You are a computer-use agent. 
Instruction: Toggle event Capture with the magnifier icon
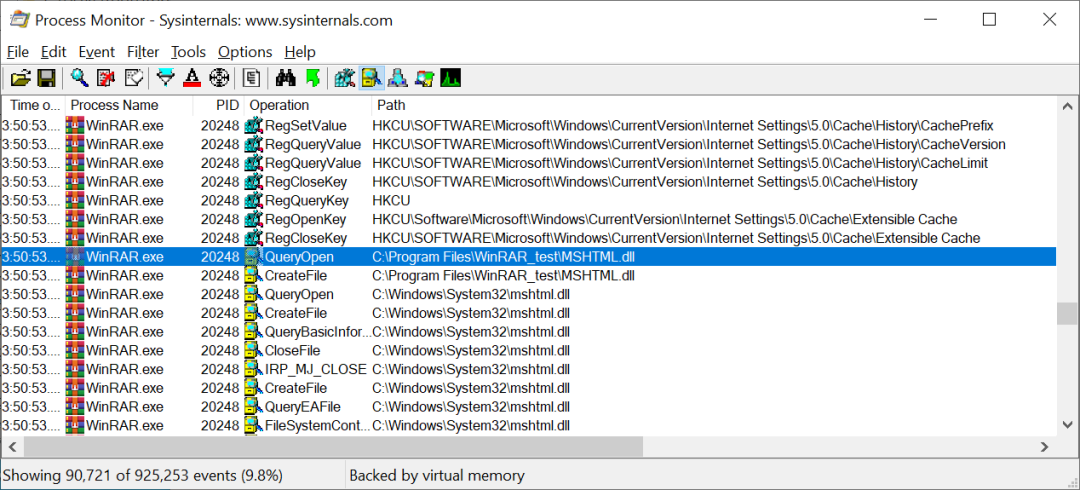tap(80, 79)
